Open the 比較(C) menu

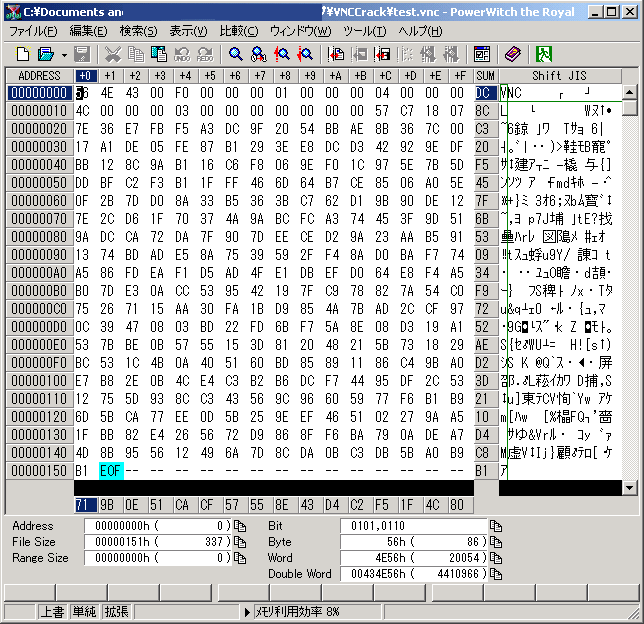[x=239, y=31]
